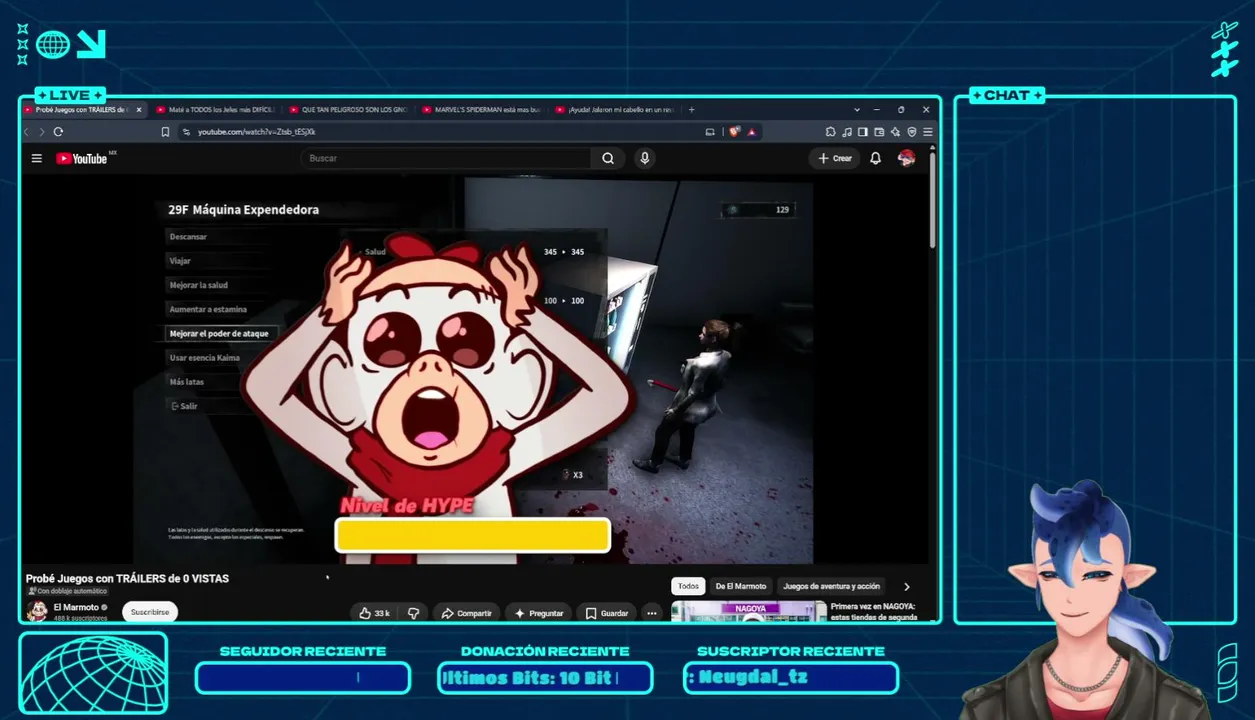Click the page vertical scrollbar
The width and height of the screenshot is (1255, 720).
pos(932,200)
